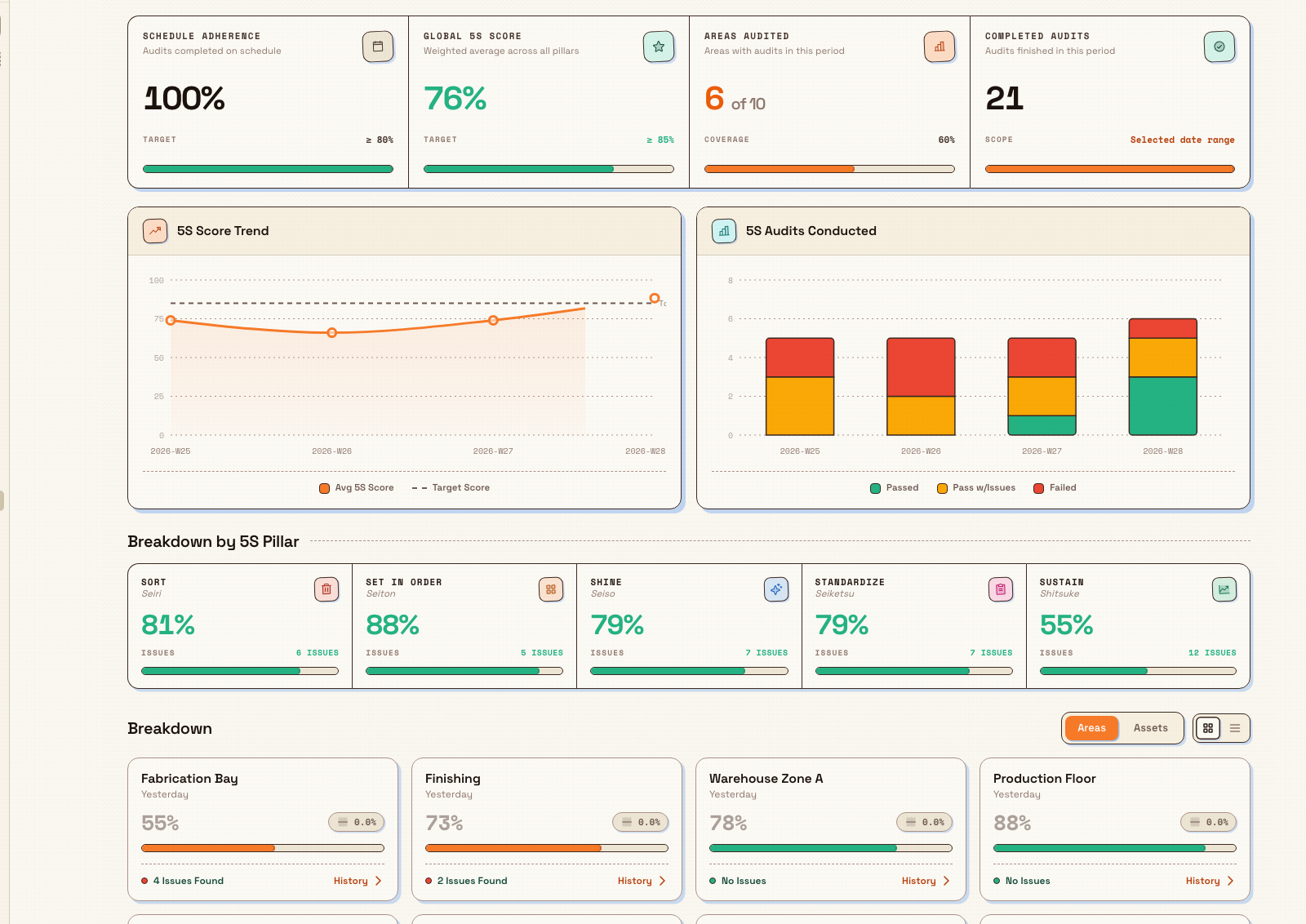The width and height of the screenshot is (1306, 924).
Task: Click the 'Selected date range' scope text
Action: pyautogui.click(x=1182, y=140)
